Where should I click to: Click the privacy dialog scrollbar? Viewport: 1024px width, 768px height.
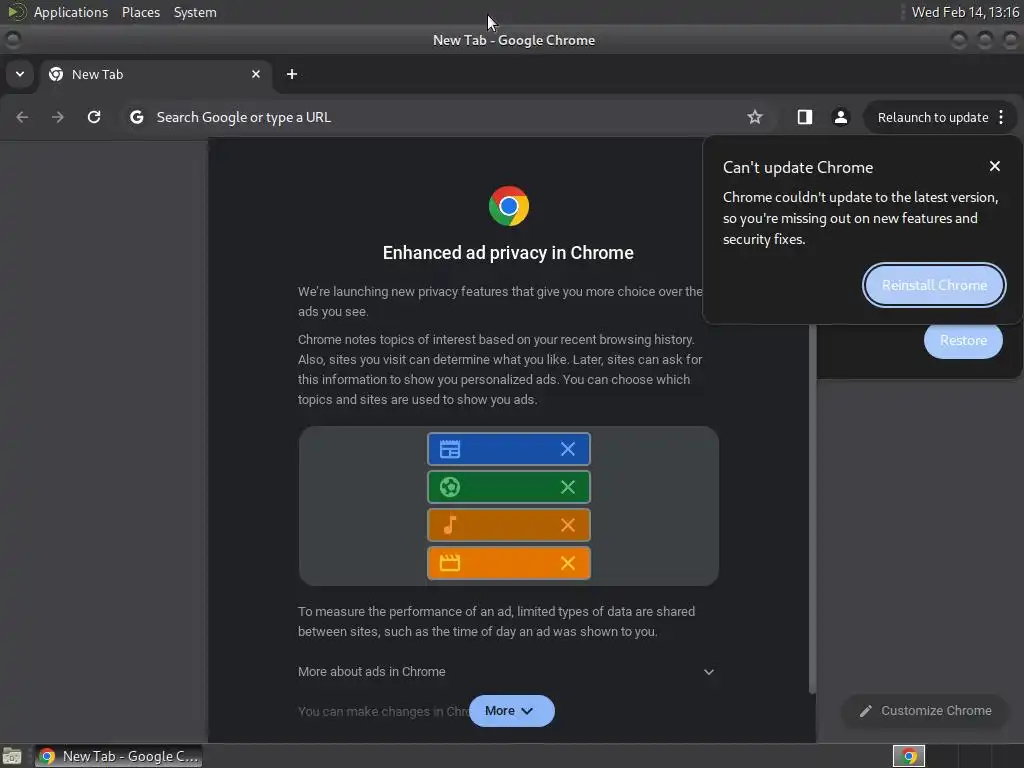[x=812, y=509]
